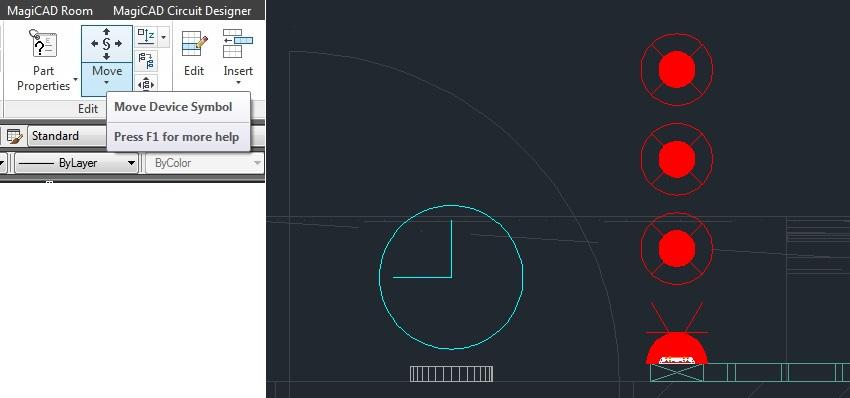Click the device spacing arrows icon
Image resolution: width=850 pixels, height=398 pixels.
tap(146, 84)
